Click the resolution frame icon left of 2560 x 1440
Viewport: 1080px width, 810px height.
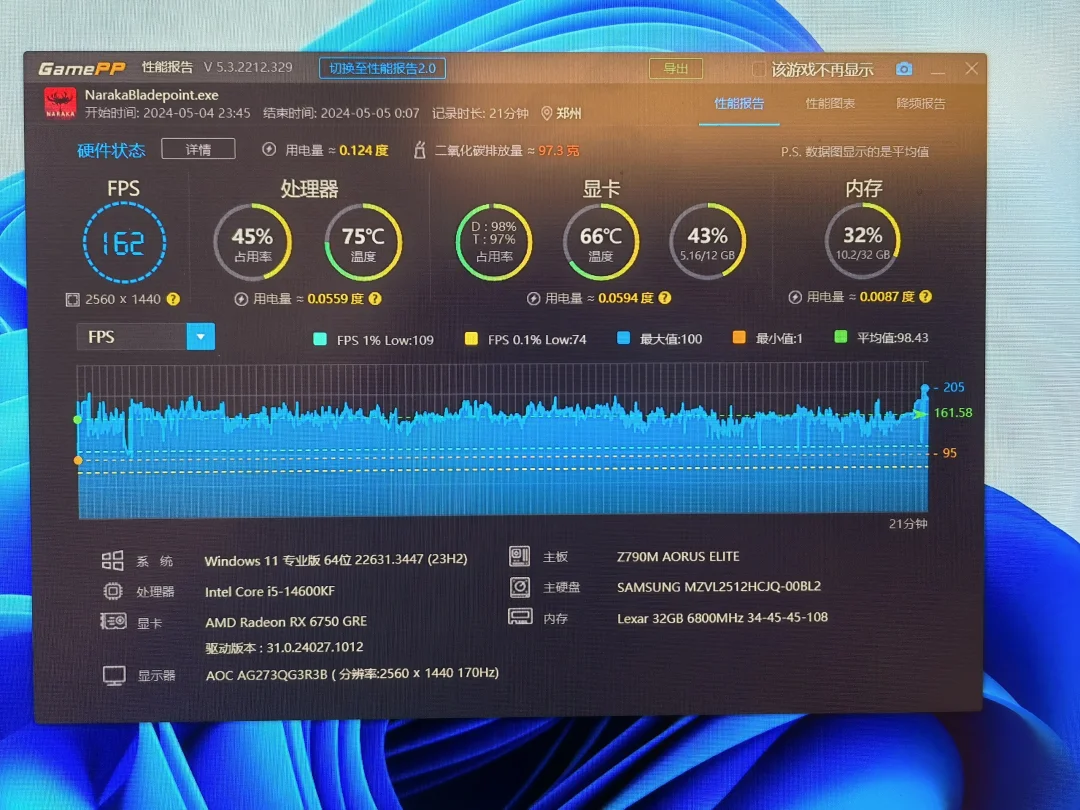pyautogui.click(x=72, y=300)
